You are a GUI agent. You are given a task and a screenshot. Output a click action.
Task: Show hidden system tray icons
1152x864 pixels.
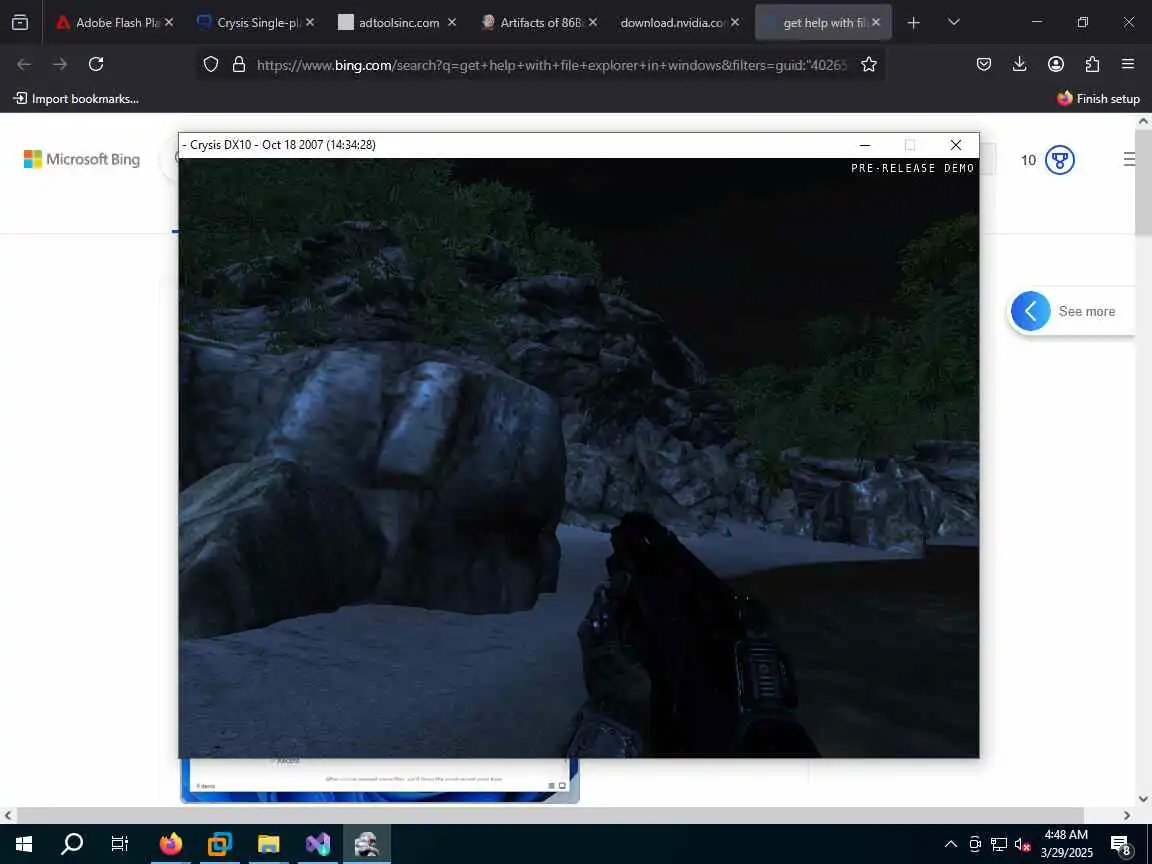(951, 844)
